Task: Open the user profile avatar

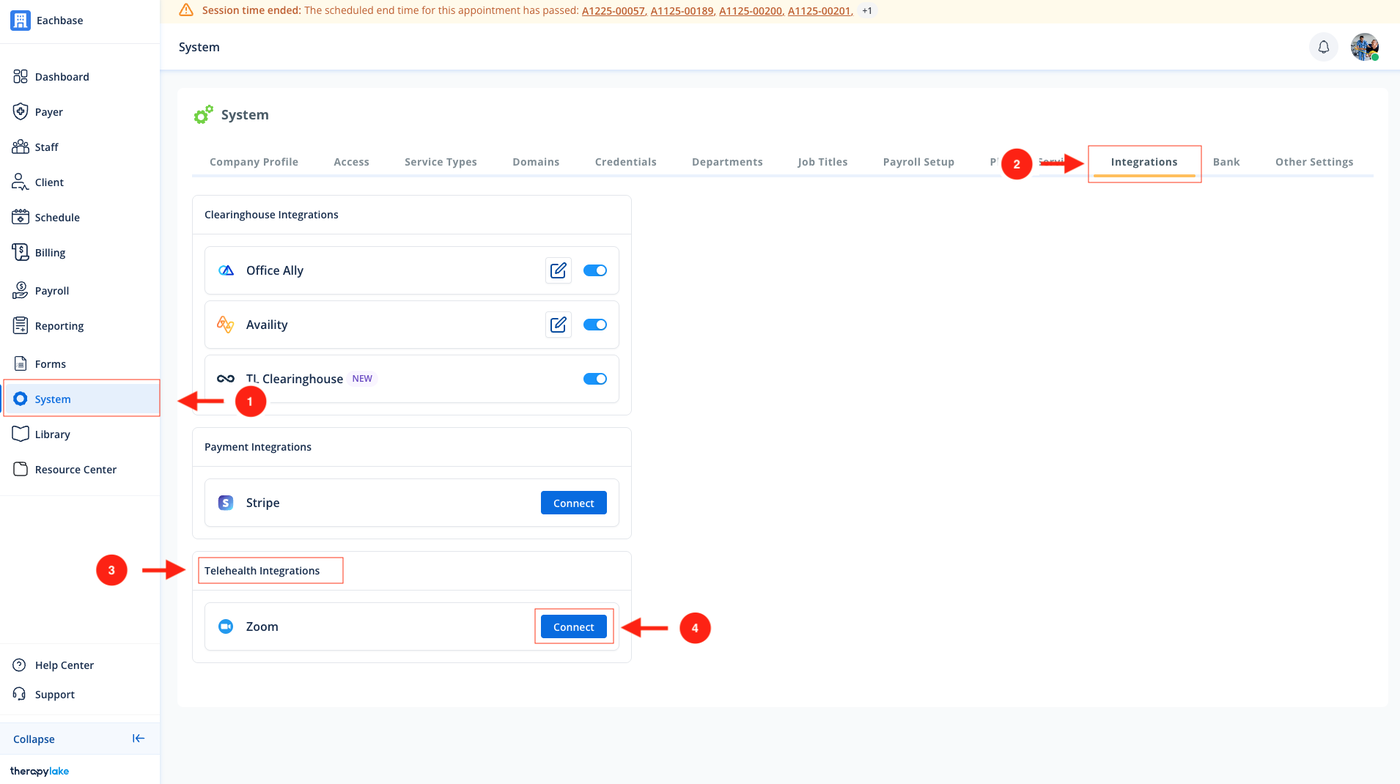Action: pyautogui.click(x=1364, y=47)
